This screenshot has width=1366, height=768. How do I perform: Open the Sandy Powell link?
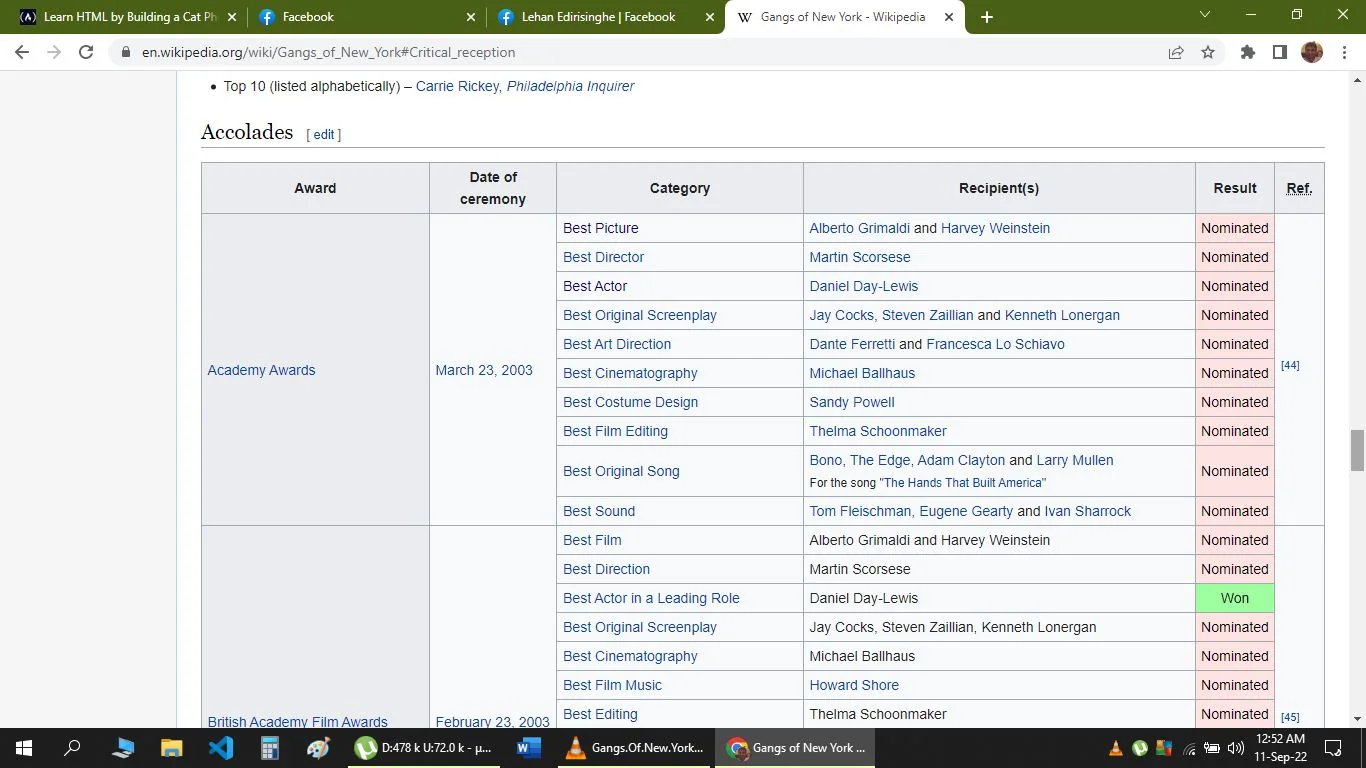[x=852, y=402]
